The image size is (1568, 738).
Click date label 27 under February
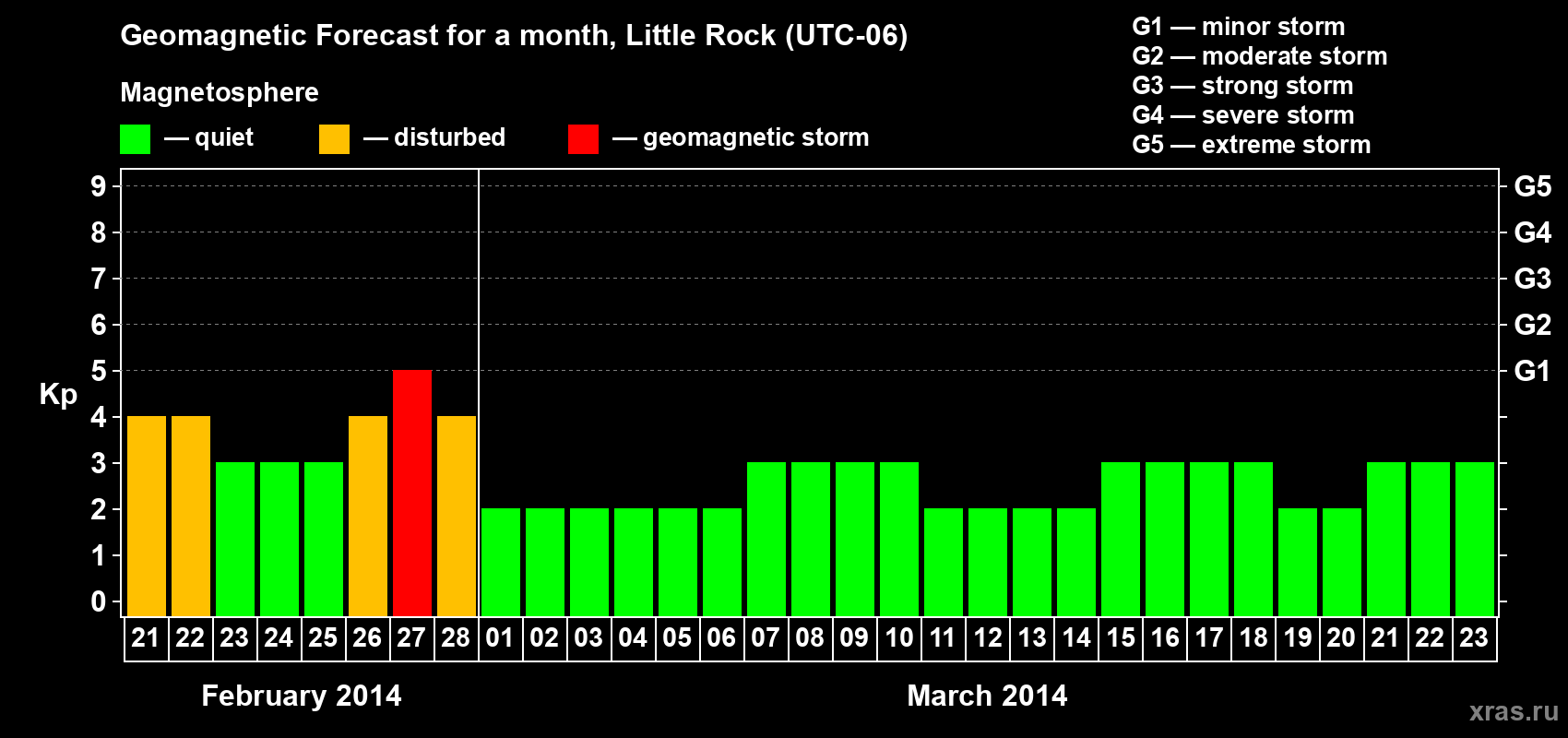coord(411,637)
